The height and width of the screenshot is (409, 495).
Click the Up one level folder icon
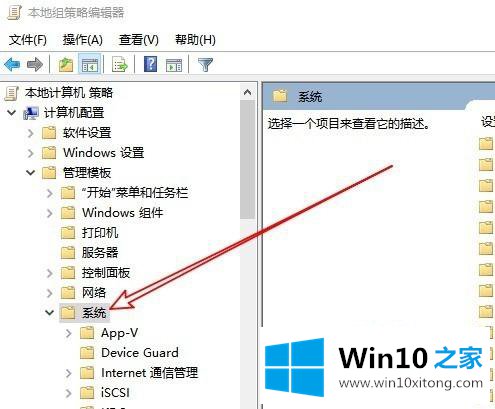click(66, 64)
